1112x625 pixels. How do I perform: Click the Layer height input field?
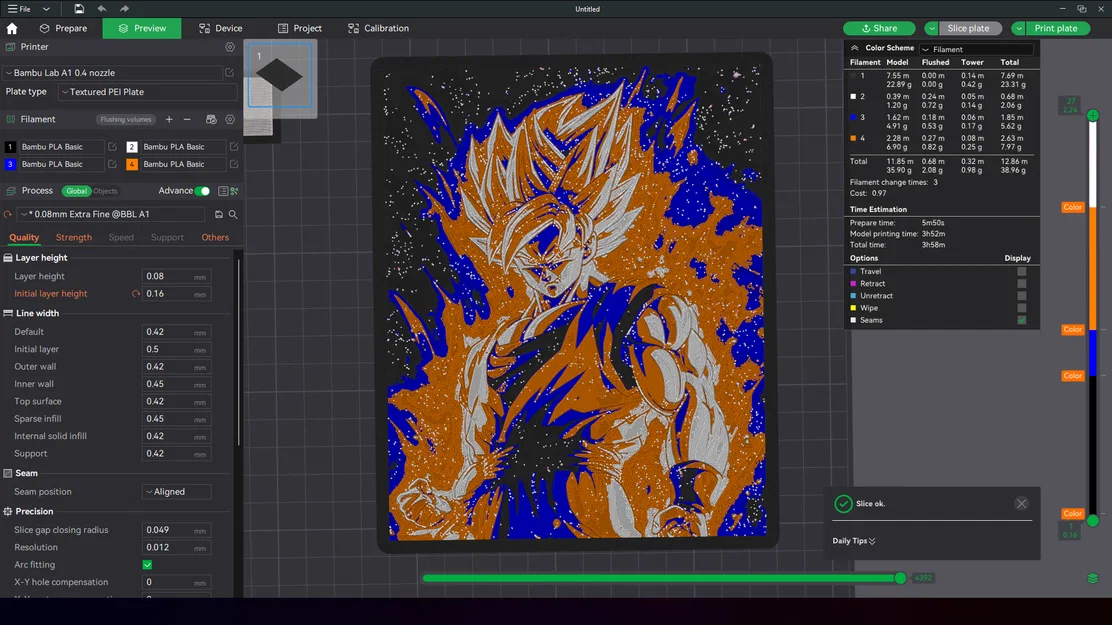coord(177,277)
